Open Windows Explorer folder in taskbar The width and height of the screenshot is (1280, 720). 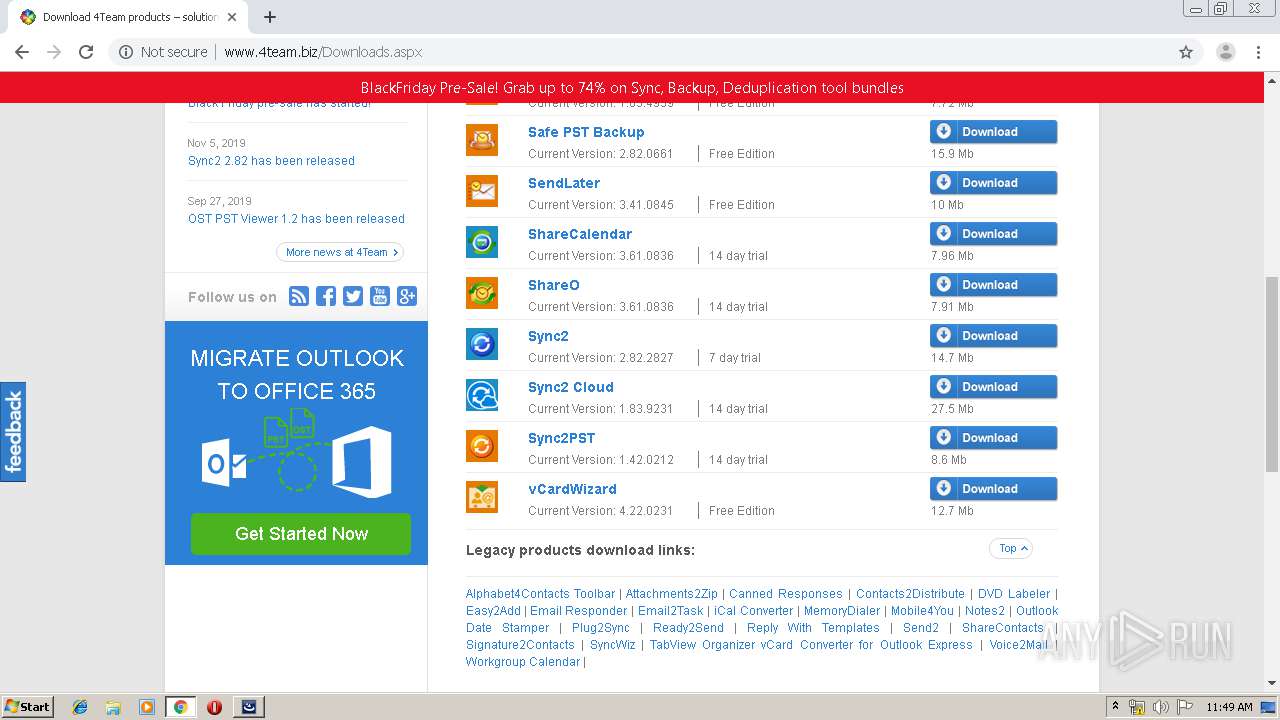(x=113, y=707)
